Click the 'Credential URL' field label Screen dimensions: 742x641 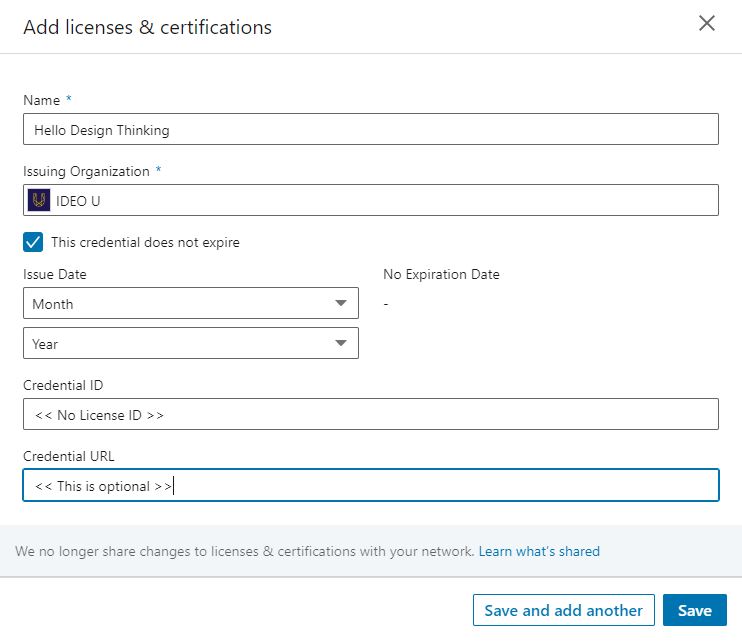point(69,456)
